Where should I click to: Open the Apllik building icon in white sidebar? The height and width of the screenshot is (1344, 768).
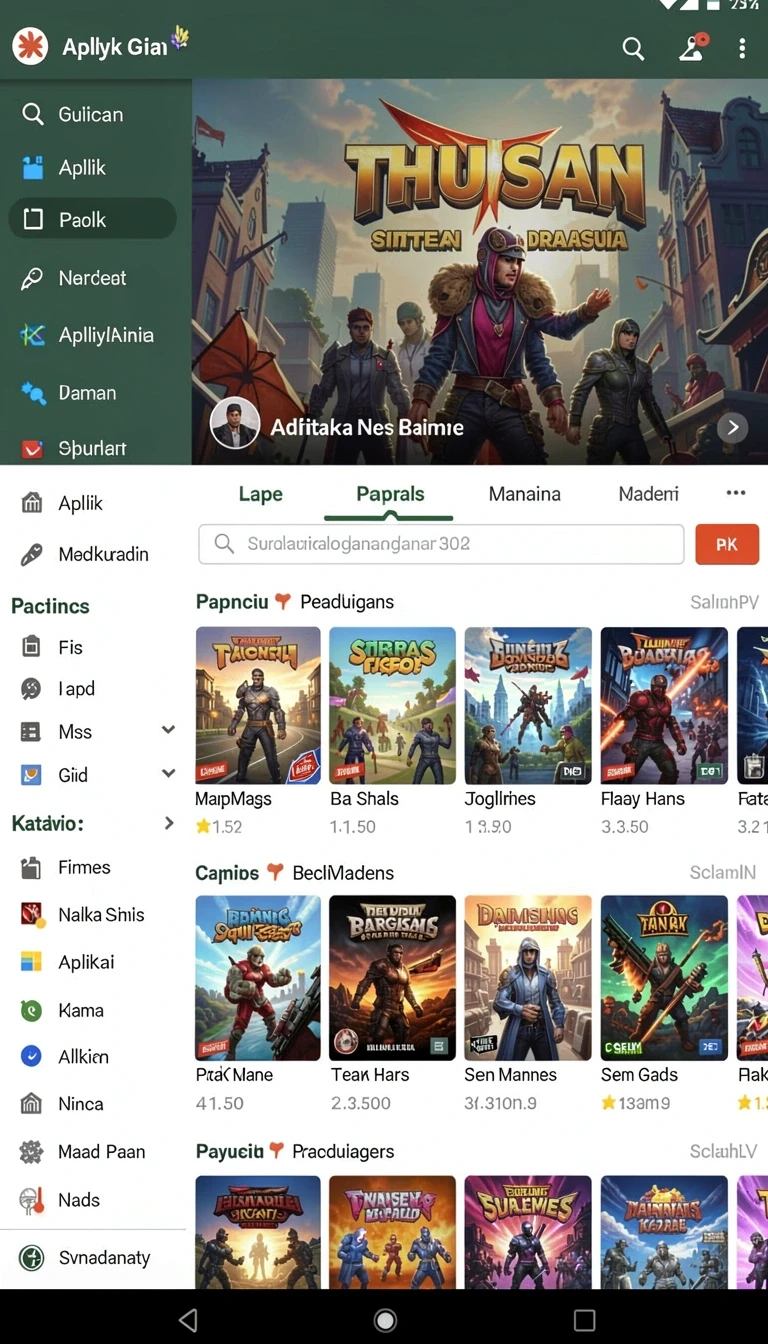click(x=32, y=503)
